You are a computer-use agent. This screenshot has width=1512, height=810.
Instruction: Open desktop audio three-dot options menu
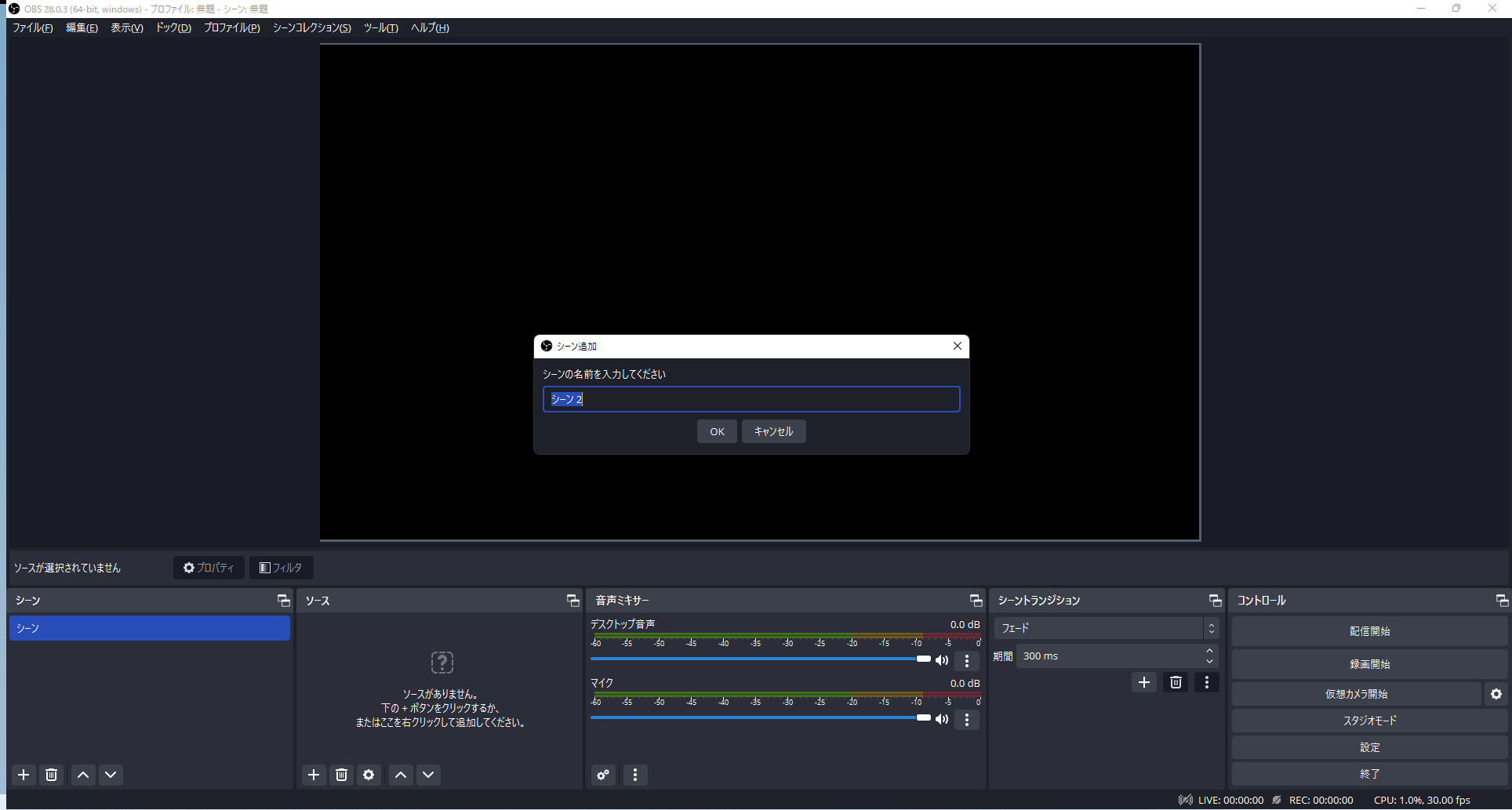(967, 661)
